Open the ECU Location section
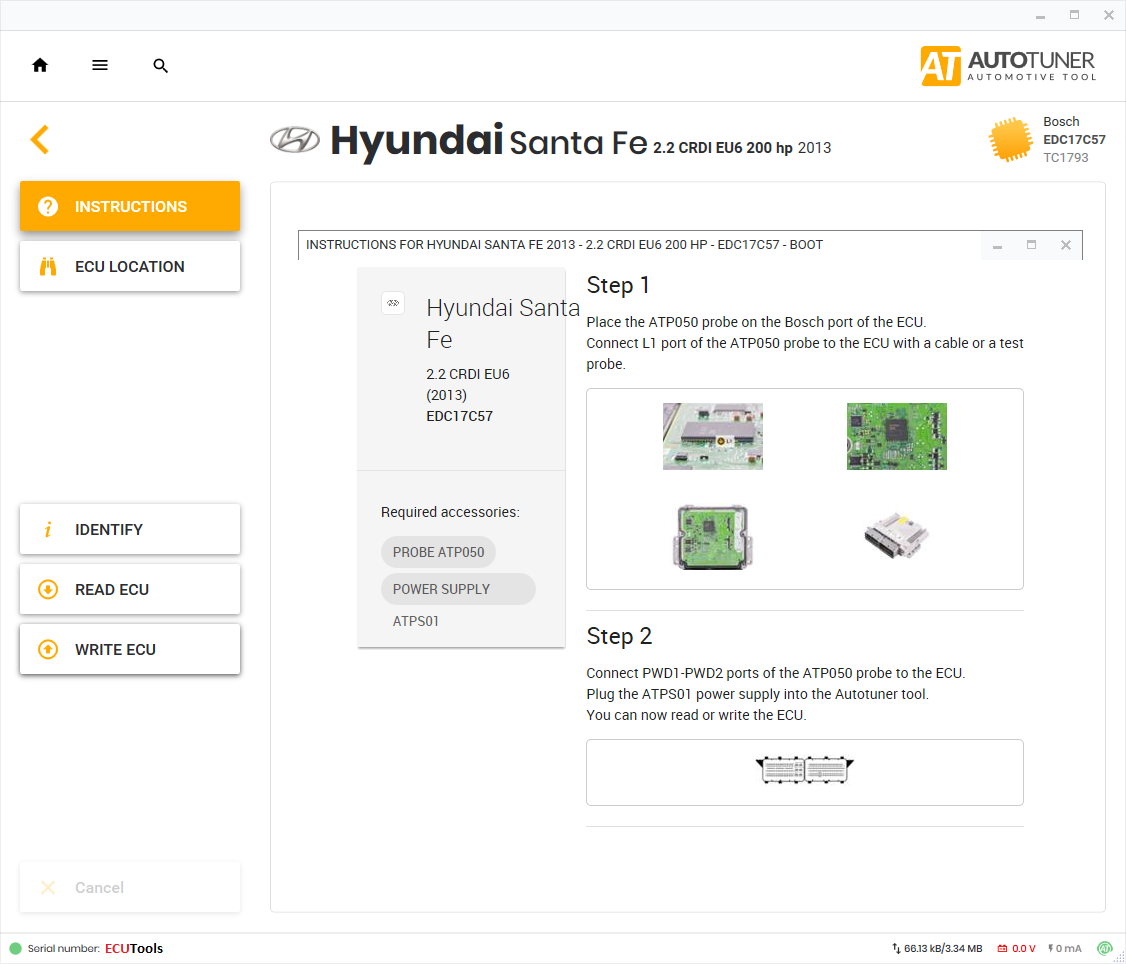This screenshot has width=1126, height=964. (x=130, y=266)
